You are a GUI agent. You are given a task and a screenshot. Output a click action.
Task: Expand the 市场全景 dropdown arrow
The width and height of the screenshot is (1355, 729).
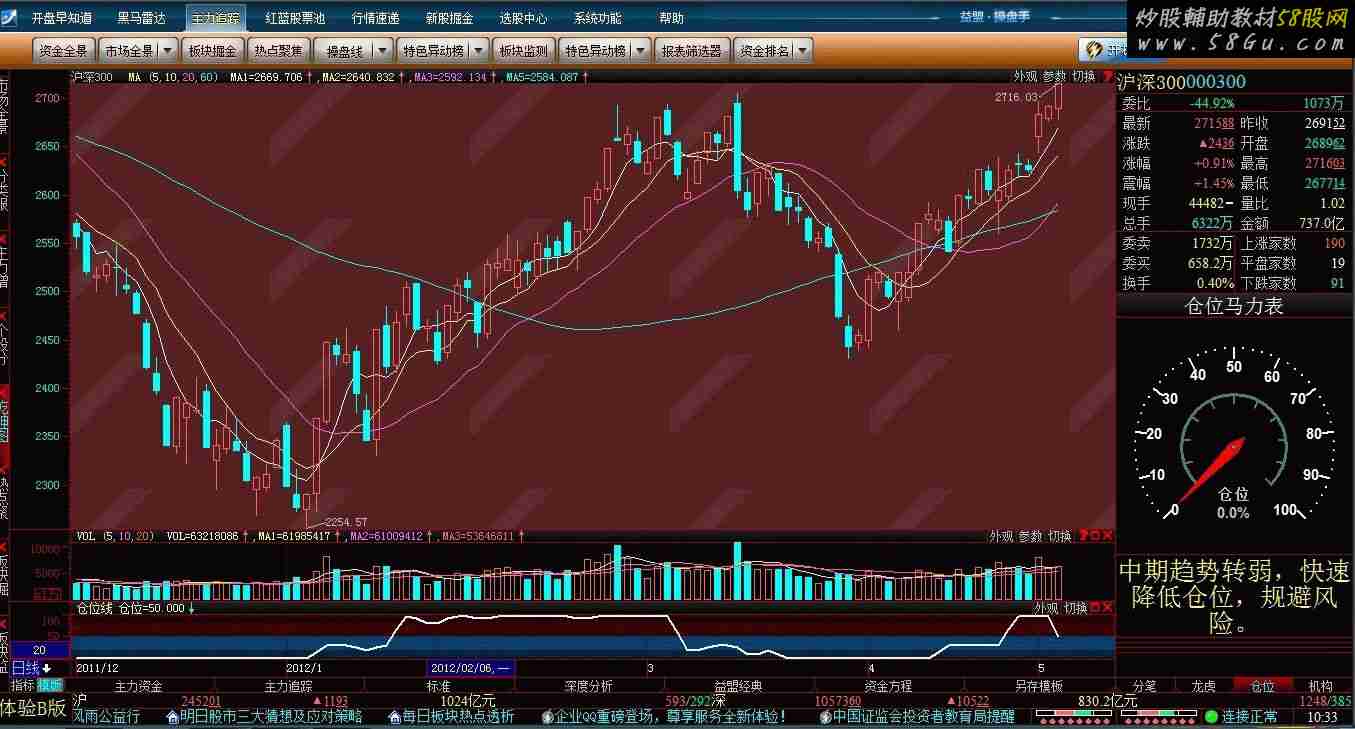(168, 50)
